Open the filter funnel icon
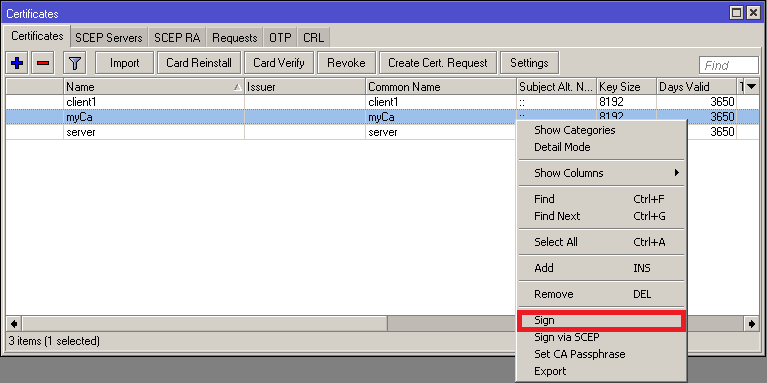This screenshot has height=383, width=767. 75,63
